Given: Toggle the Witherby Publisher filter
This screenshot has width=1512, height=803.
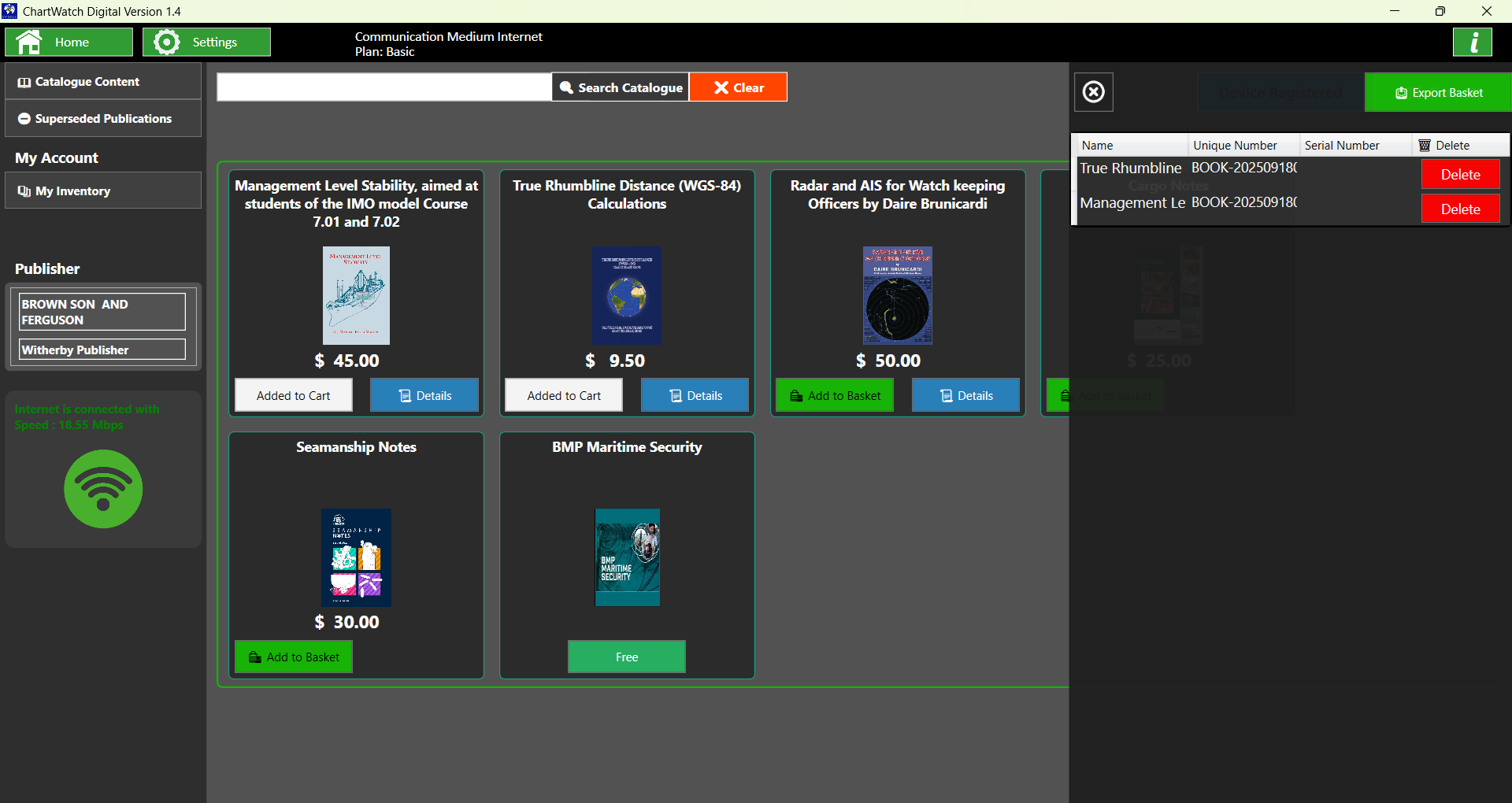Looking at the screenshot, I should pyautogui.click(x=101, y=350).
